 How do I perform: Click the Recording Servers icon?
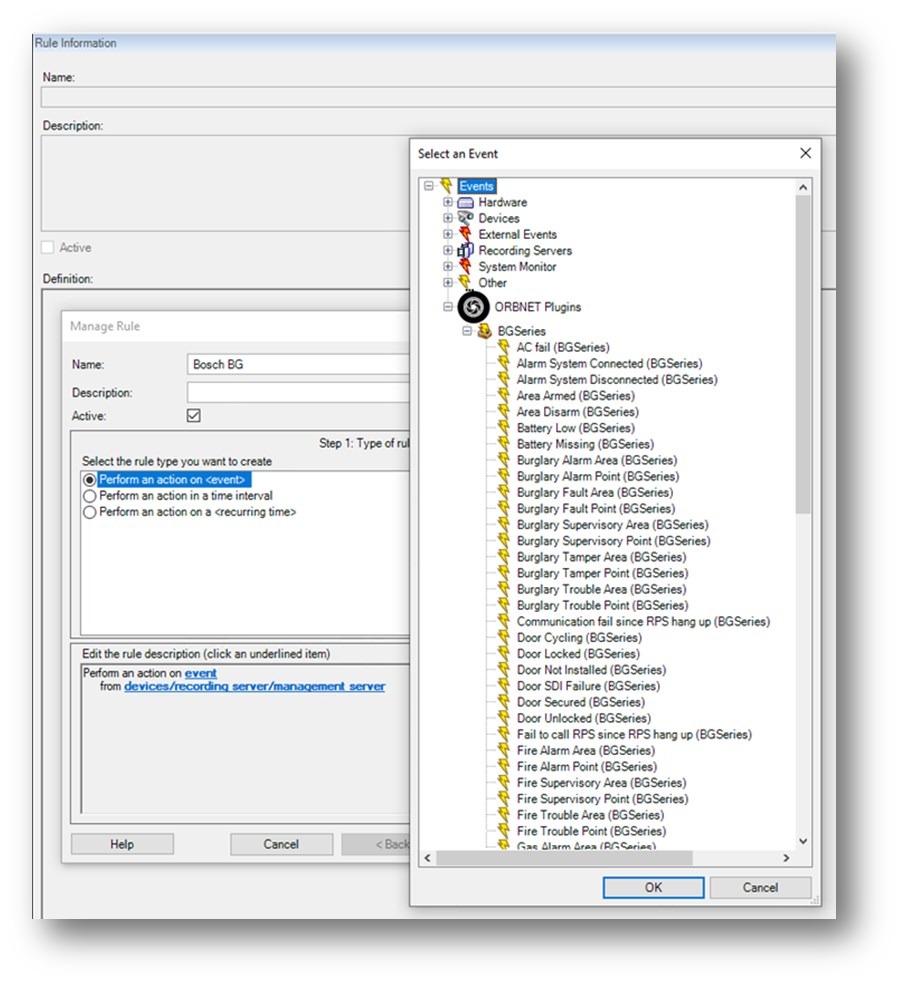pyautogui.click(x=466, y=250)
